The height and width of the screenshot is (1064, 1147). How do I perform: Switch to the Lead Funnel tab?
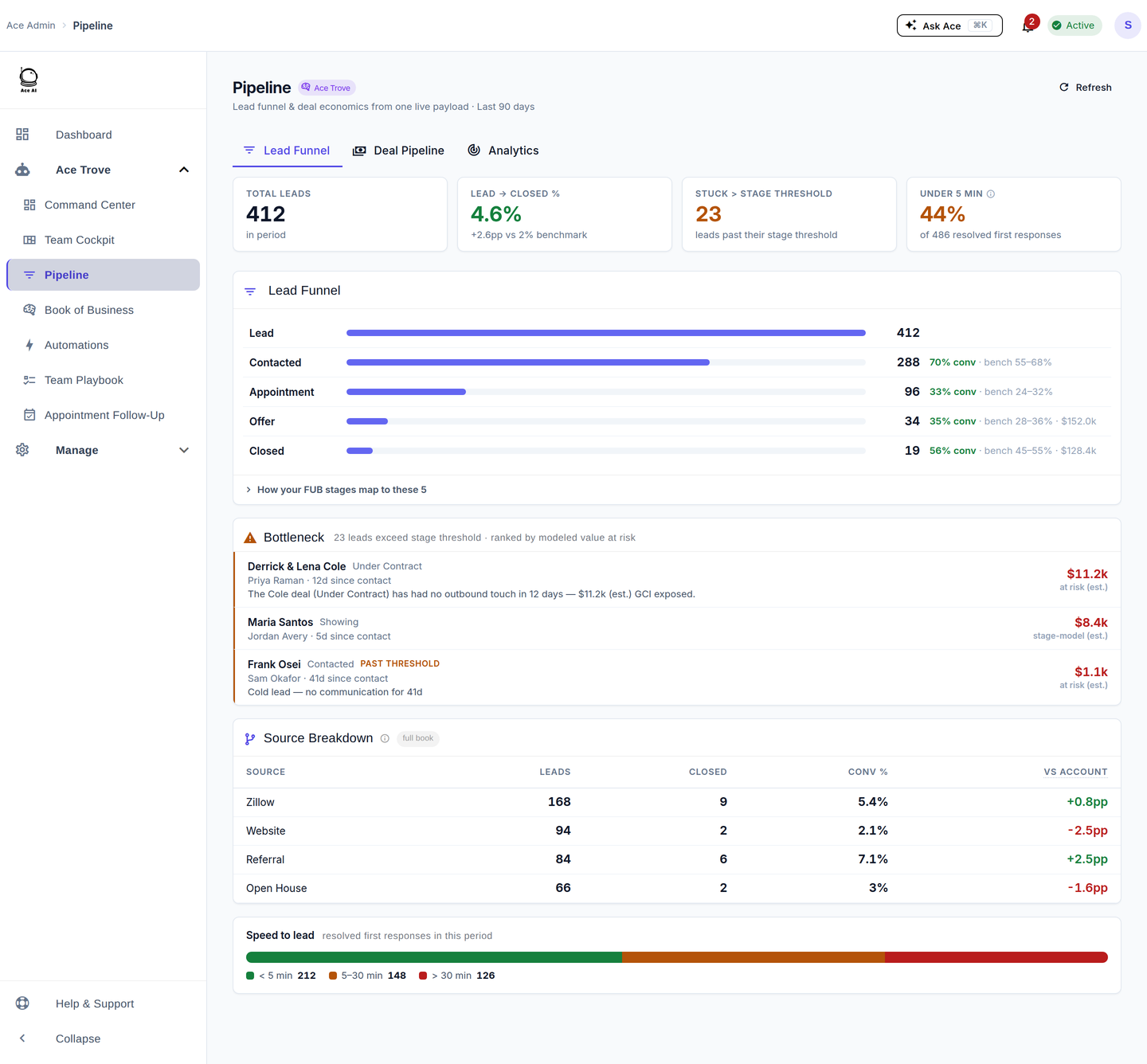click(288, 151)
